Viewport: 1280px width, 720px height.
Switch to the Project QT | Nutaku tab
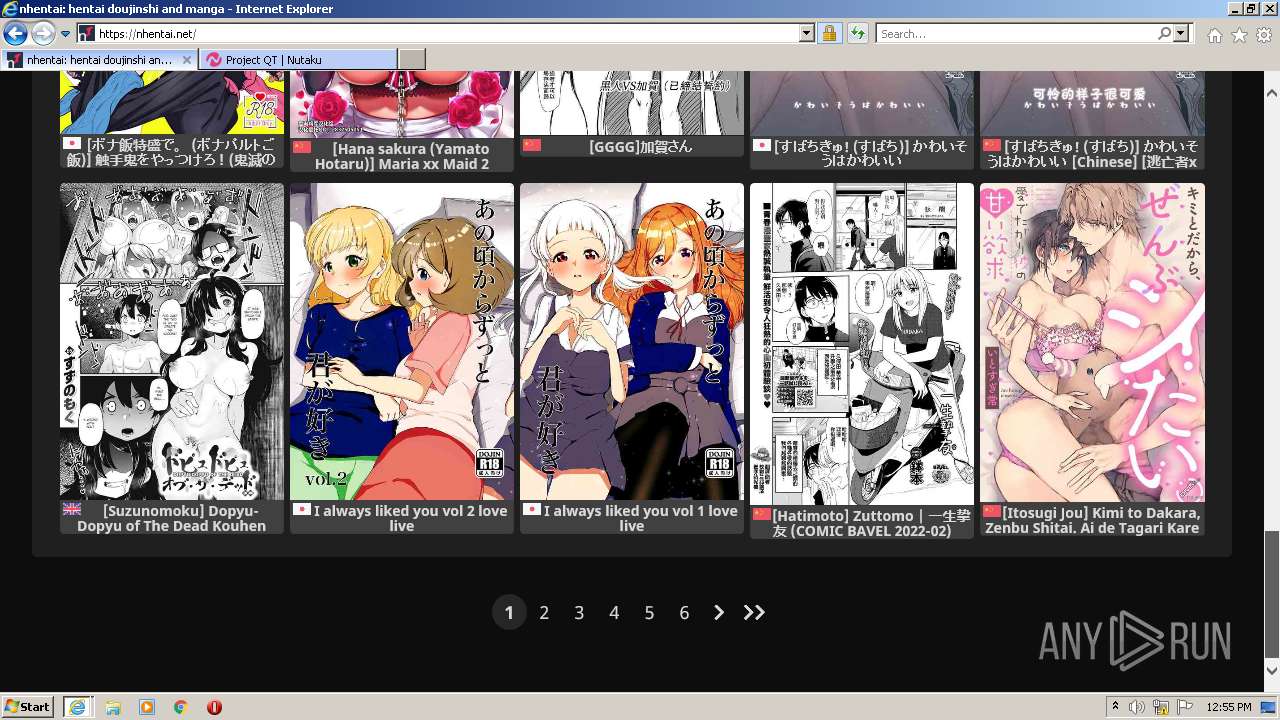point(298,60)
